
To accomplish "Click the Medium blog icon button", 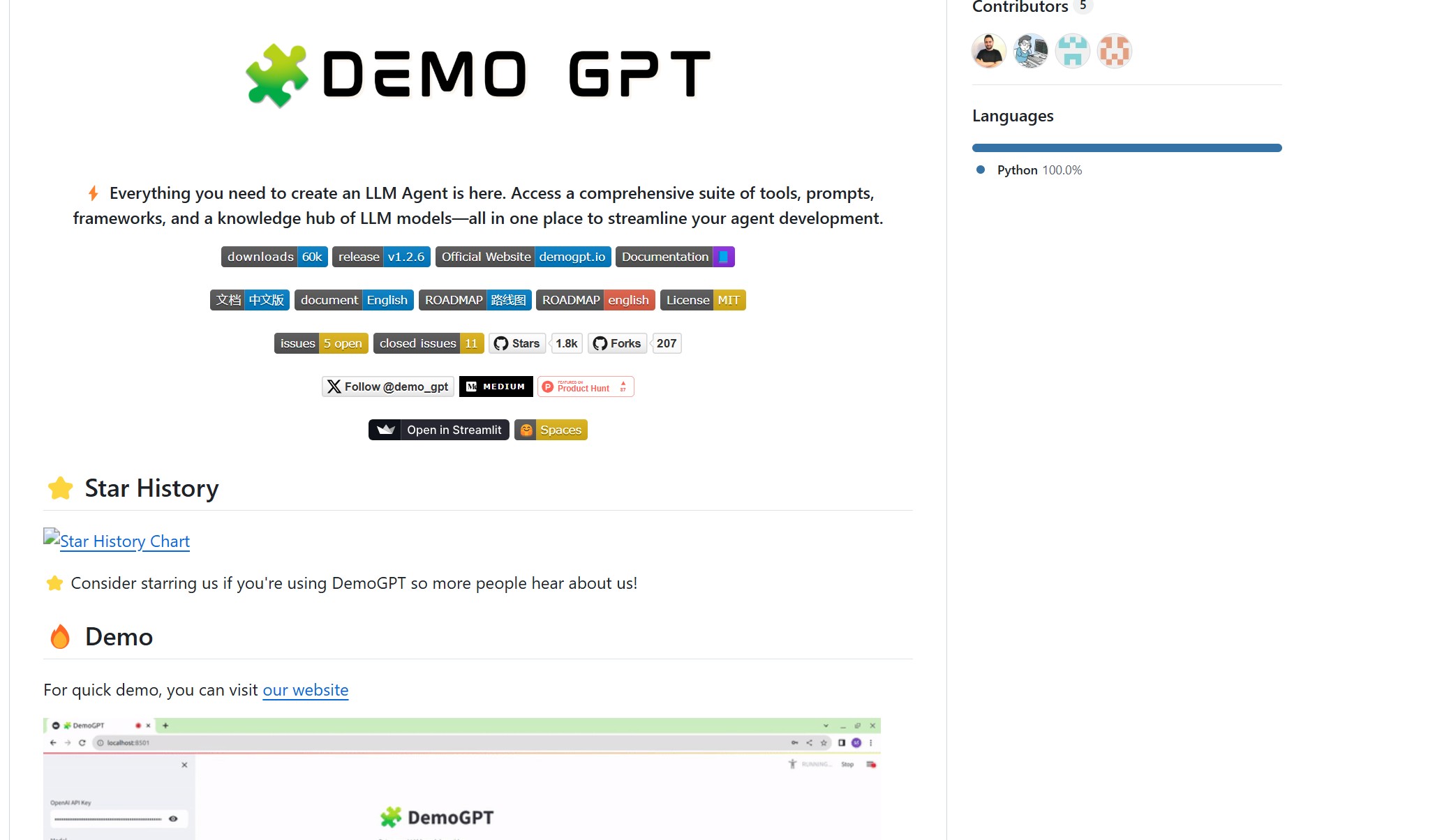I will point(496,385).
